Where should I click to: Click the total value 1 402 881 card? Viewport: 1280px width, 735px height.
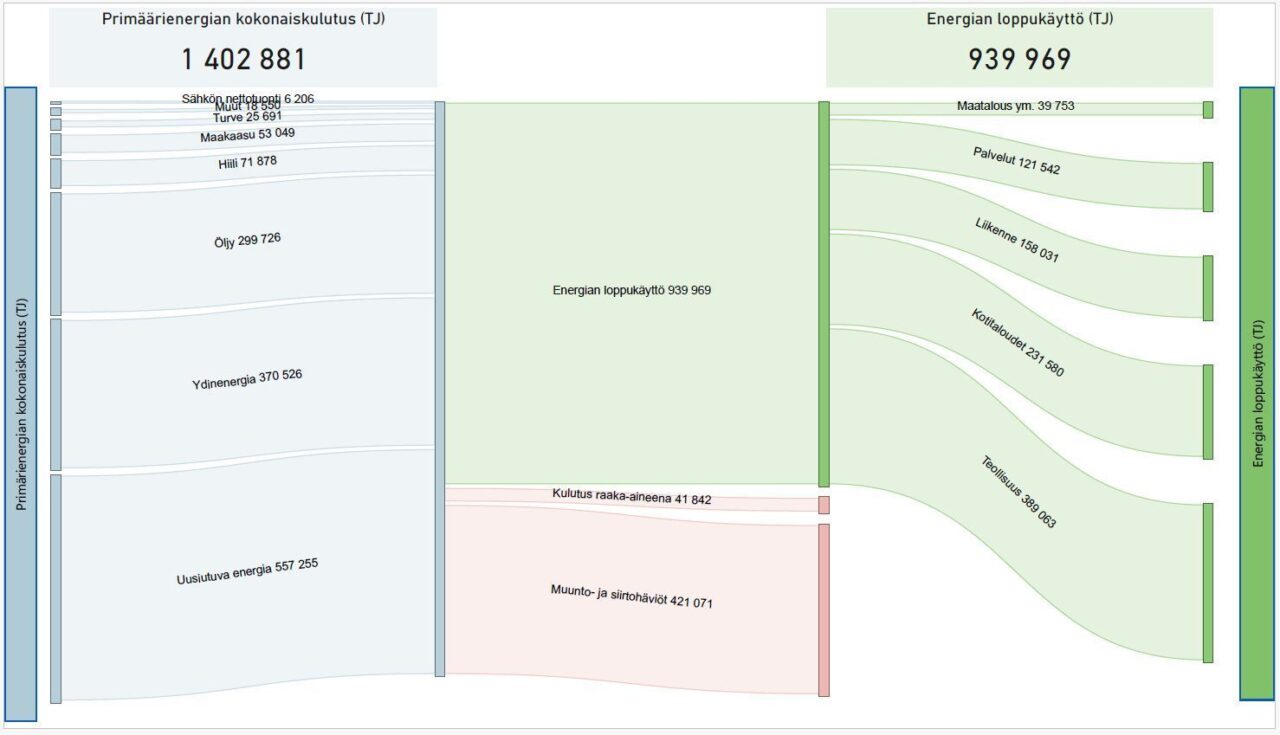point(243,48)
